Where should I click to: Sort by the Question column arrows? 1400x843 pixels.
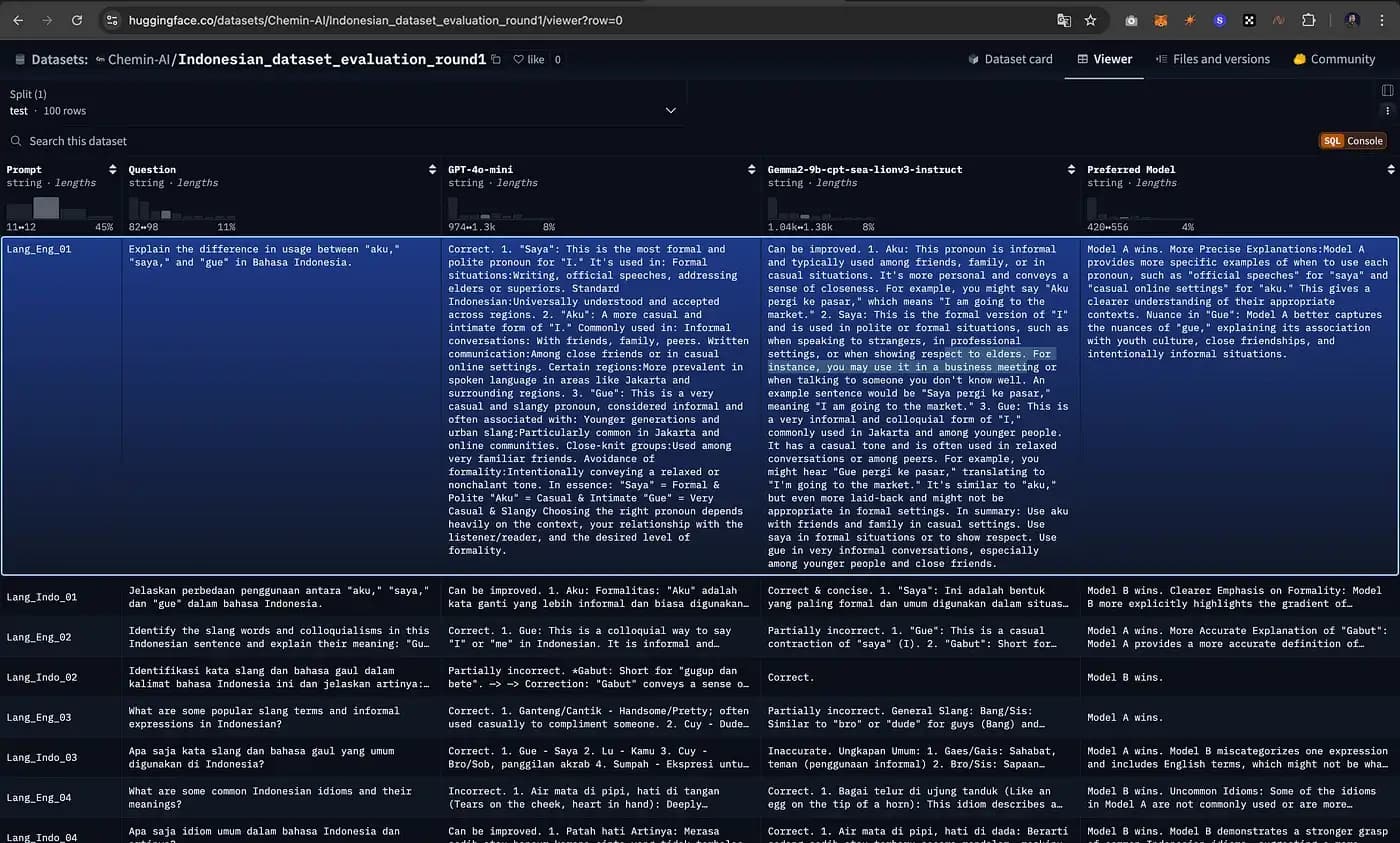(432, 170)
